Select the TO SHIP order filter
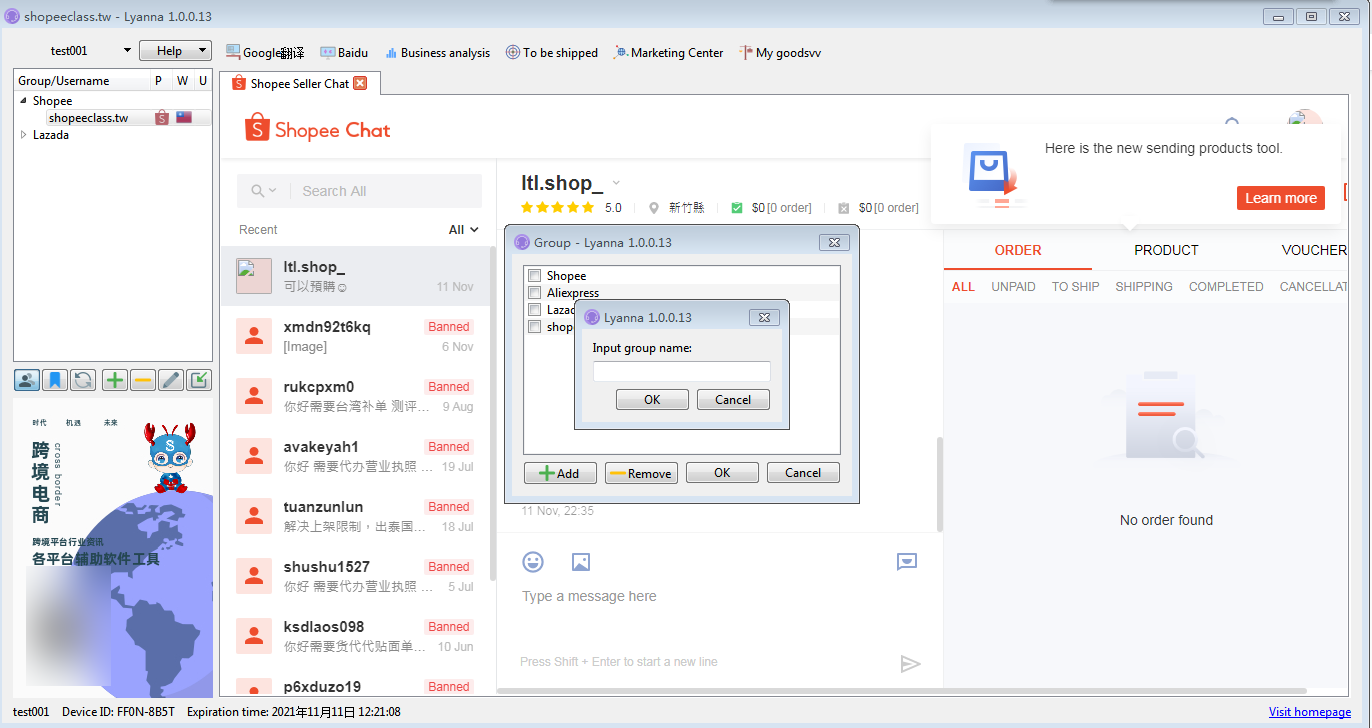The width and height of the screenshot is (1372, 728). (1075, 287)
